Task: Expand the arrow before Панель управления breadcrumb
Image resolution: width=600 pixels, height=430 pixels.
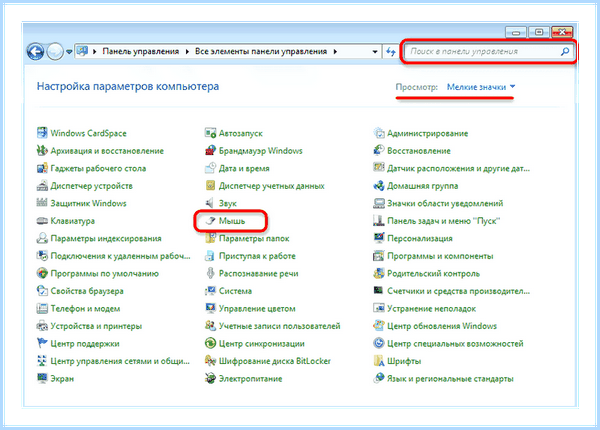Action: click(95, 52)
